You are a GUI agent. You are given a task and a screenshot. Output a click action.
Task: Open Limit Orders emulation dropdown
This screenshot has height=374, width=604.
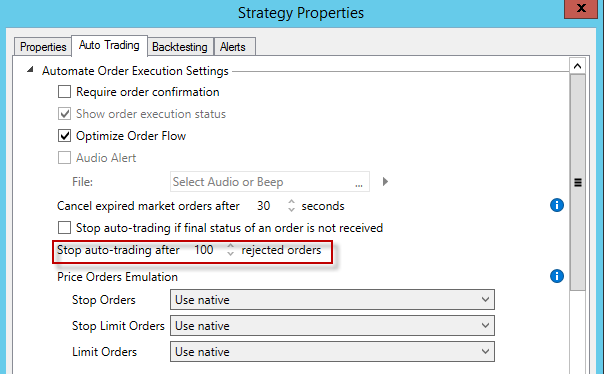point(332,352)
